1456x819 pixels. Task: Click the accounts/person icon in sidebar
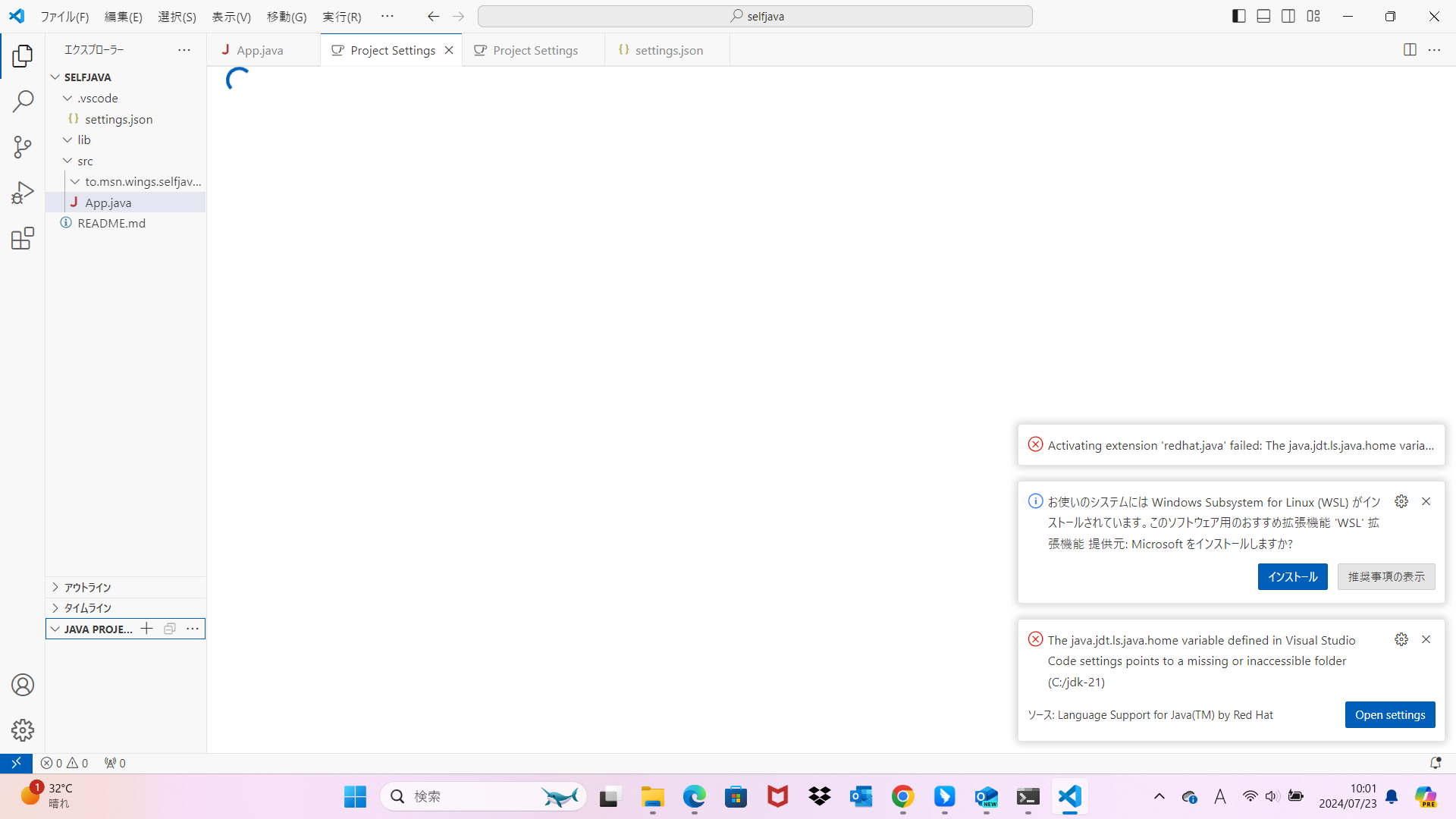point(22,685)
